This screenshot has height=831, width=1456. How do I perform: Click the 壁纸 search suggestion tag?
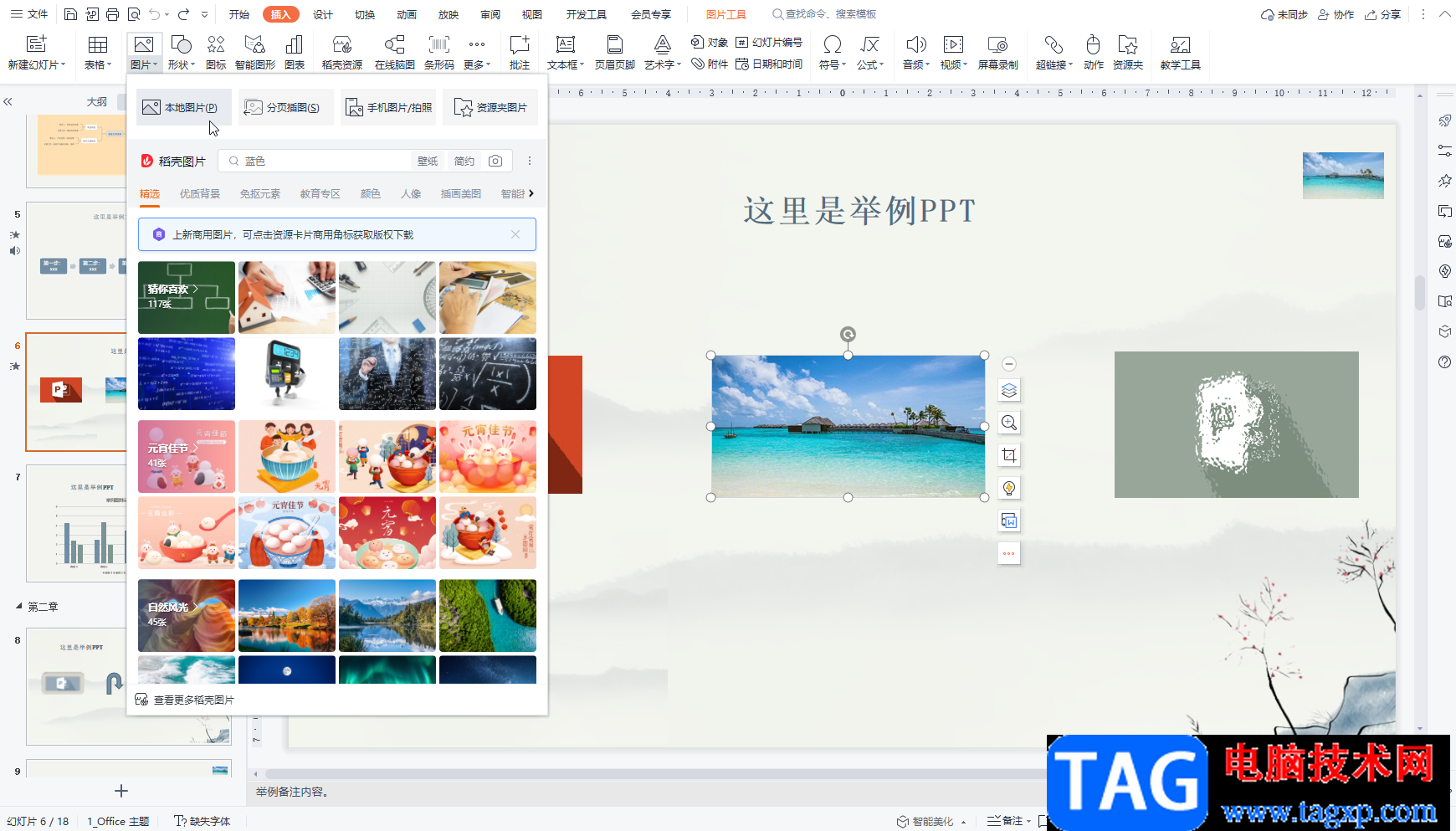(428, 161)
